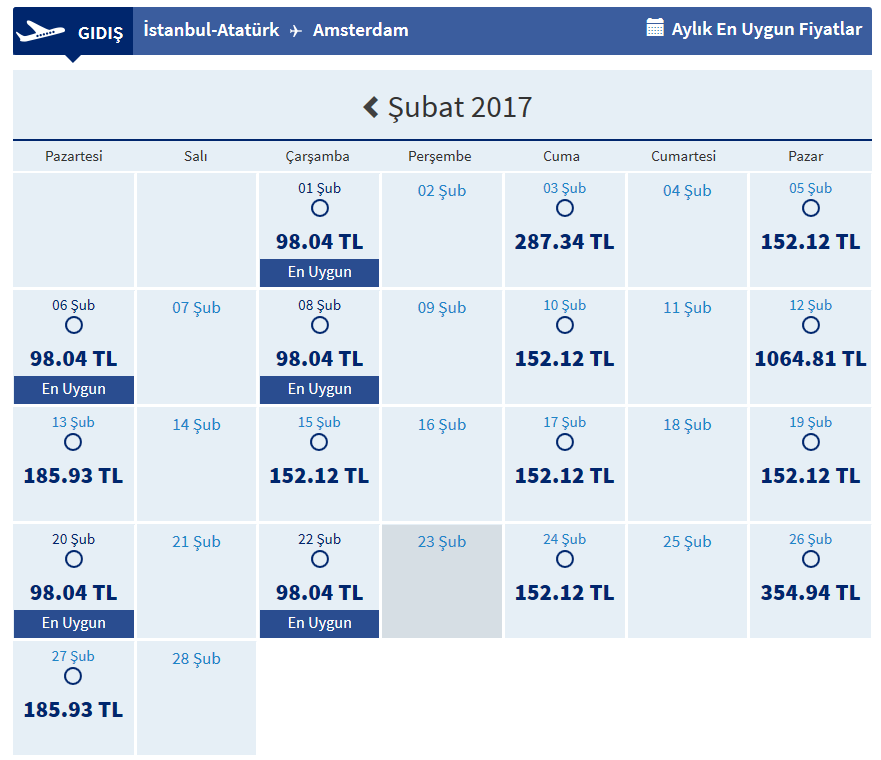Click the Şubat 2017 month title
The image size is (881, 760).
[459, 107]
